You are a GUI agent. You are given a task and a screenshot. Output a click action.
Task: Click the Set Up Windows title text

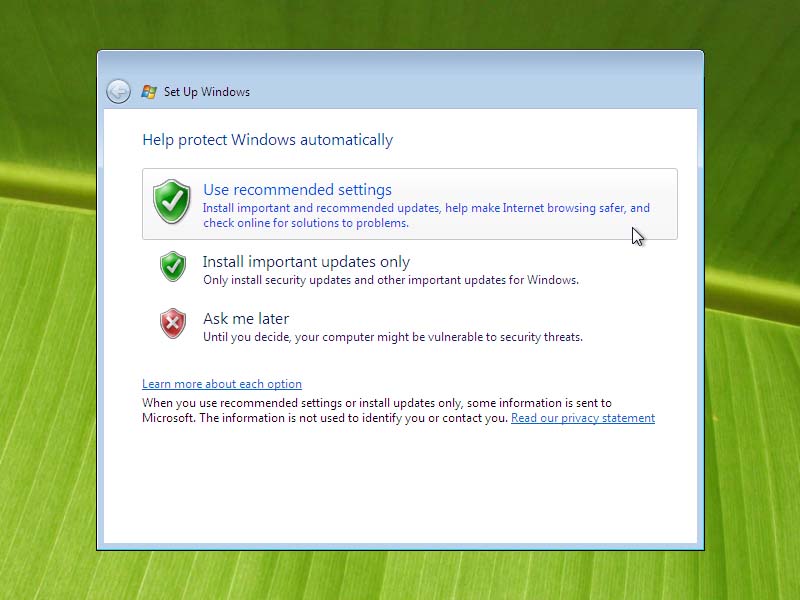(x=207, y=92)
